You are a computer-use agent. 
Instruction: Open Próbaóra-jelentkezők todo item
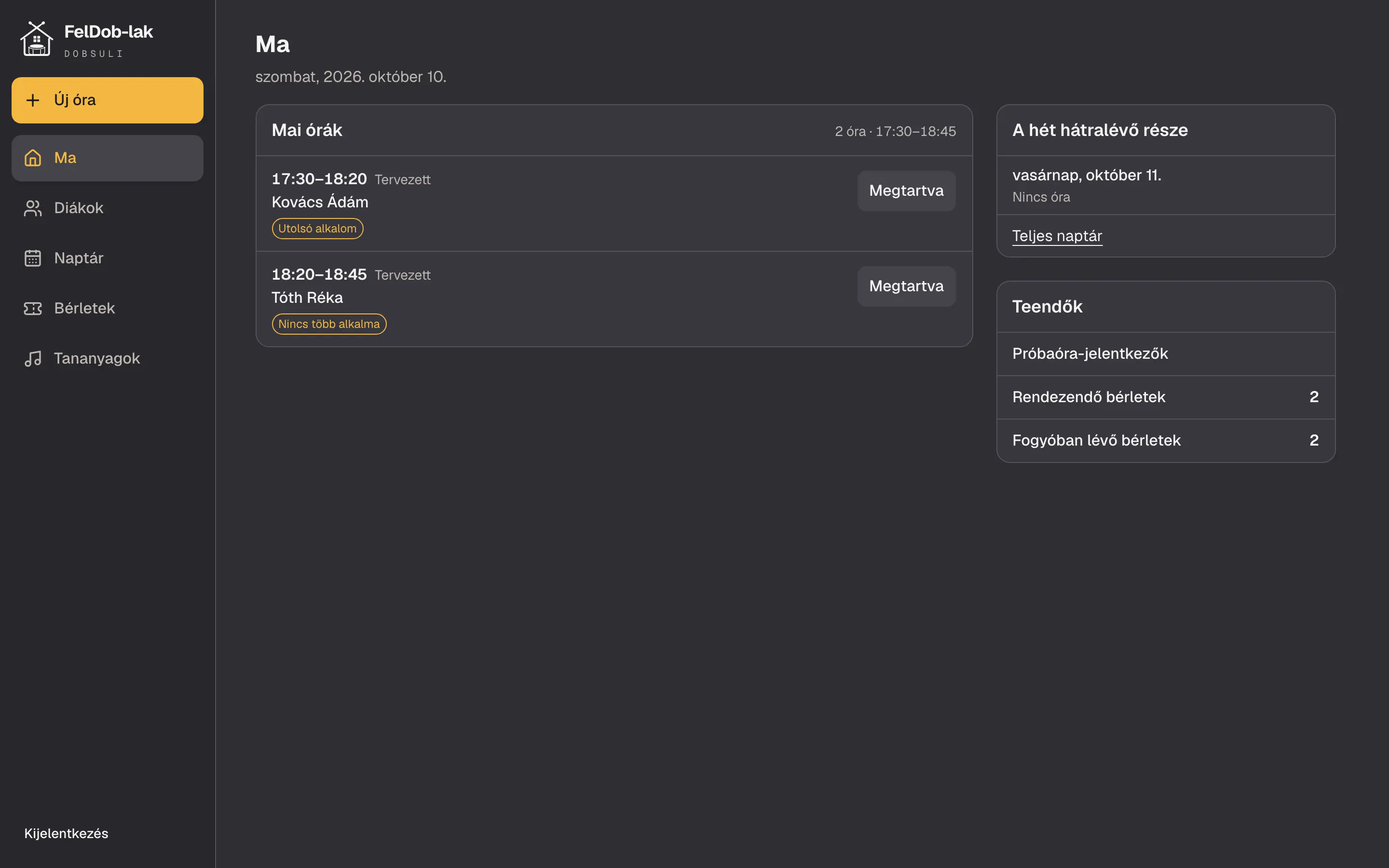(x=1166, y=353)
